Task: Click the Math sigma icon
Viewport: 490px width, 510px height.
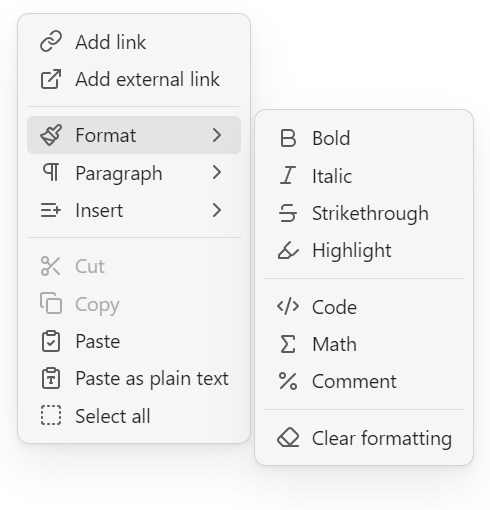Action: [x=288, y=344]
